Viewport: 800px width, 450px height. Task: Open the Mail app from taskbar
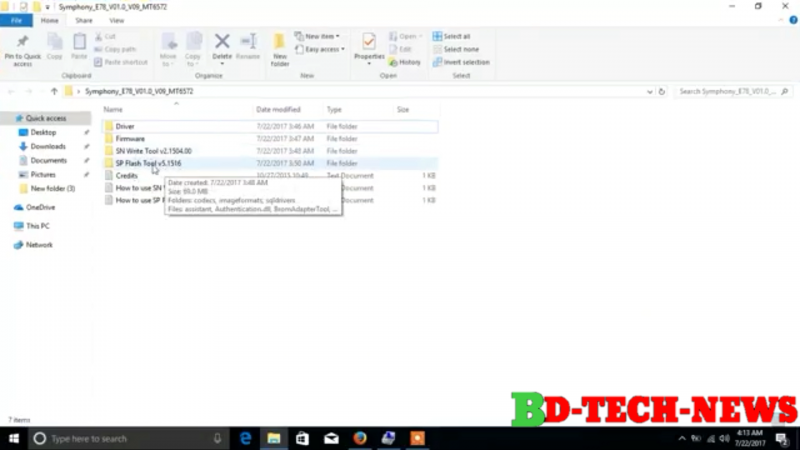click(331, 438)
